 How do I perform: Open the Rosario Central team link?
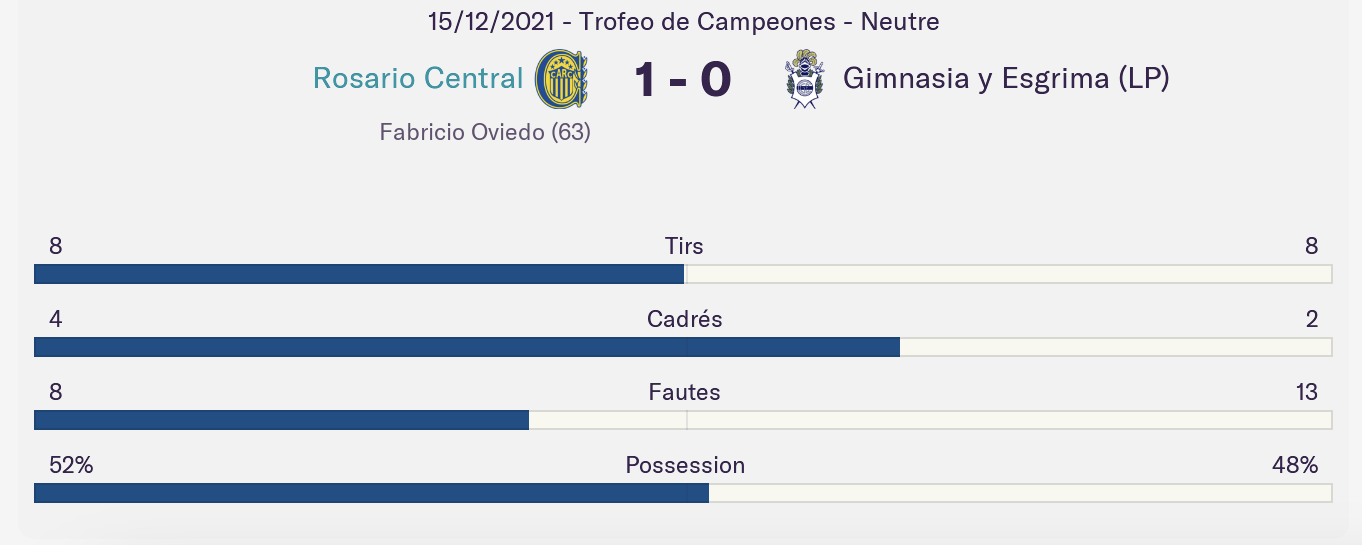click(x=418, y=78)
